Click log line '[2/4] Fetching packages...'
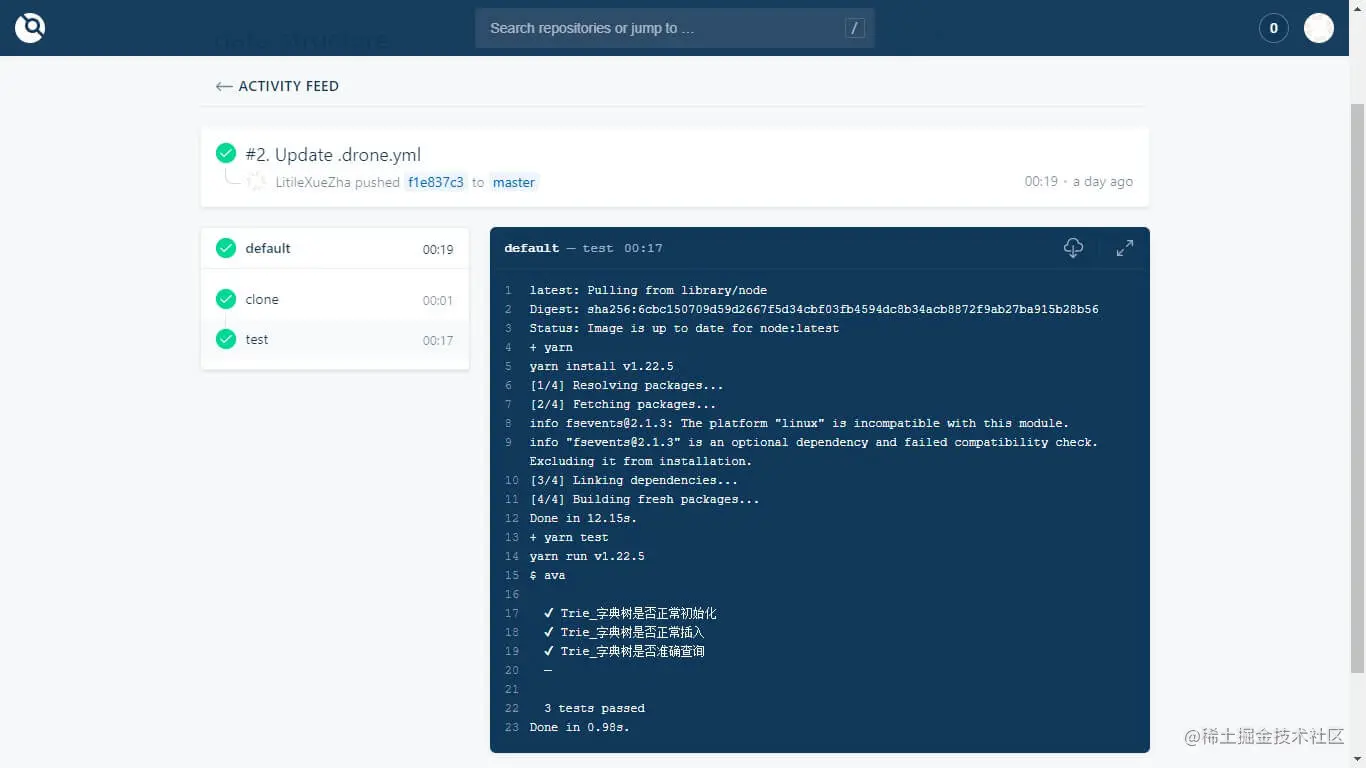The image size is (1366, 768). (623, 405)
